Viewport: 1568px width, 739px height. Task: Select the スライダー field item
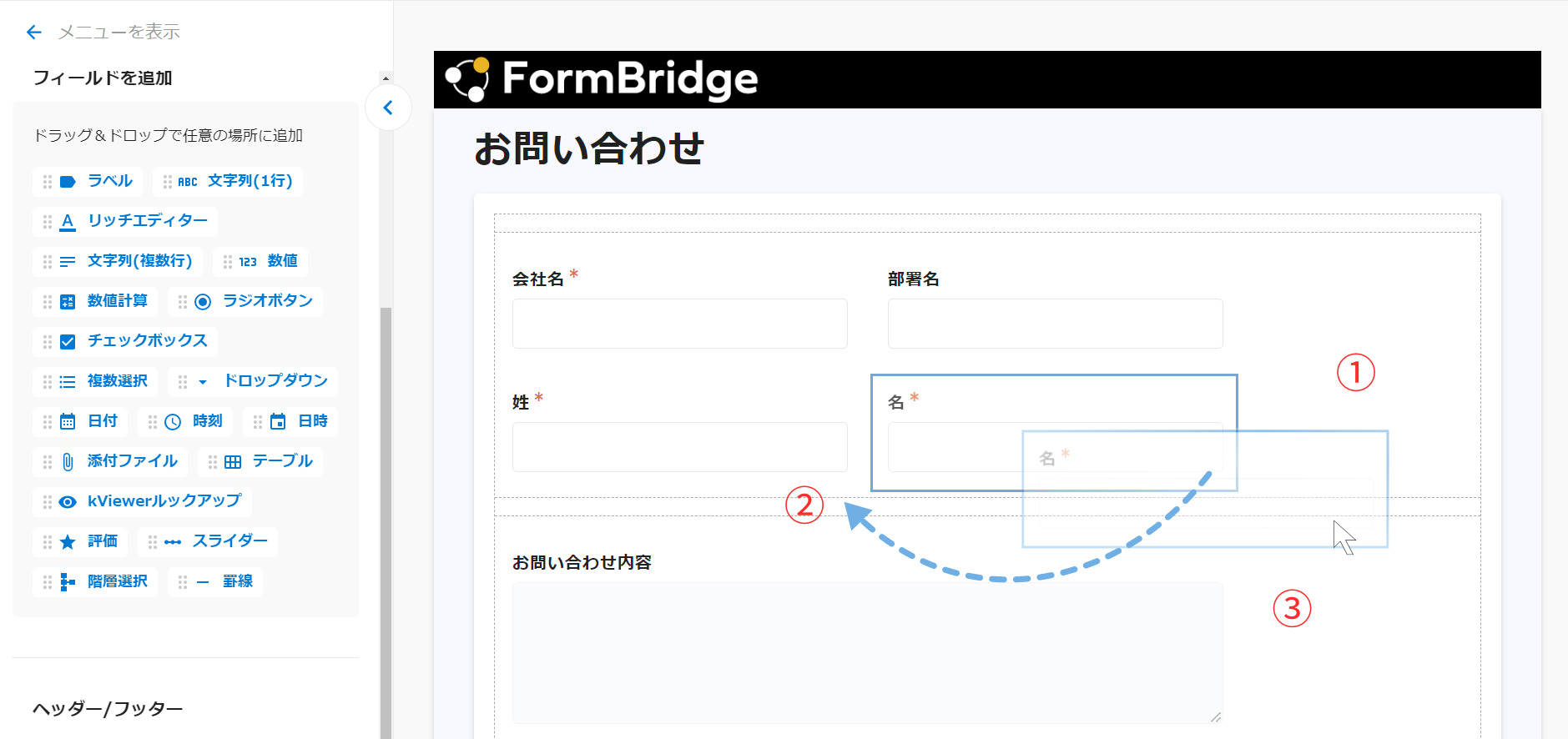[x=208, y=541]
